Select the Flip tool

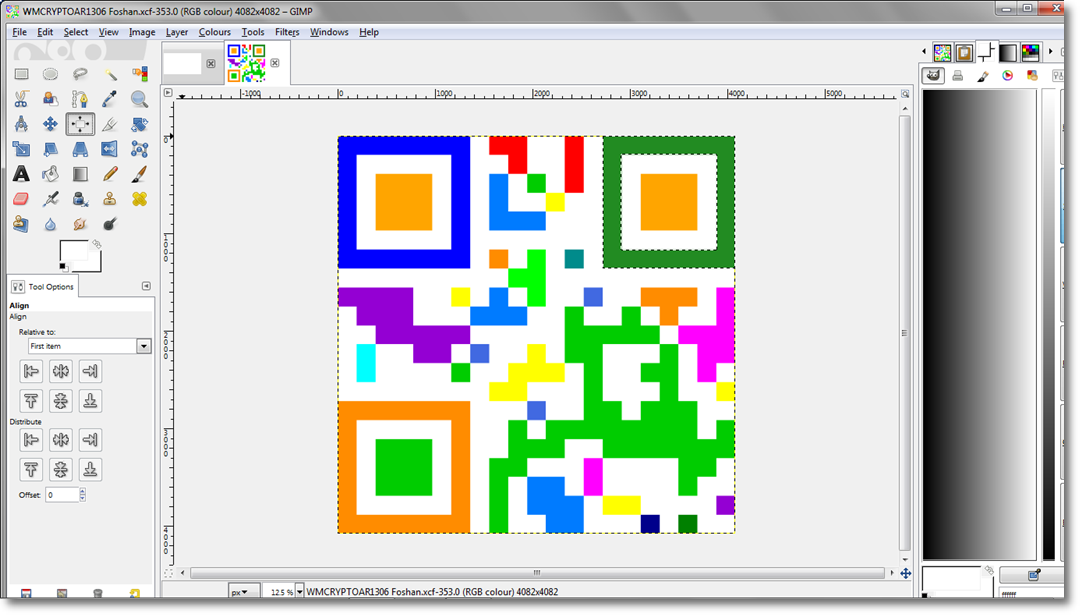pos(110,149)
